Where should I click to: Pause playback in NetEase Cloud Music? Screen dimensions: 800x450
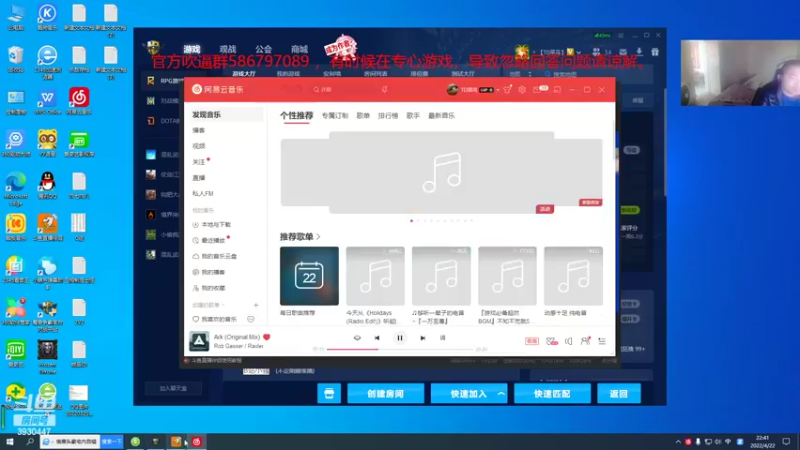[x=399, y=338]
